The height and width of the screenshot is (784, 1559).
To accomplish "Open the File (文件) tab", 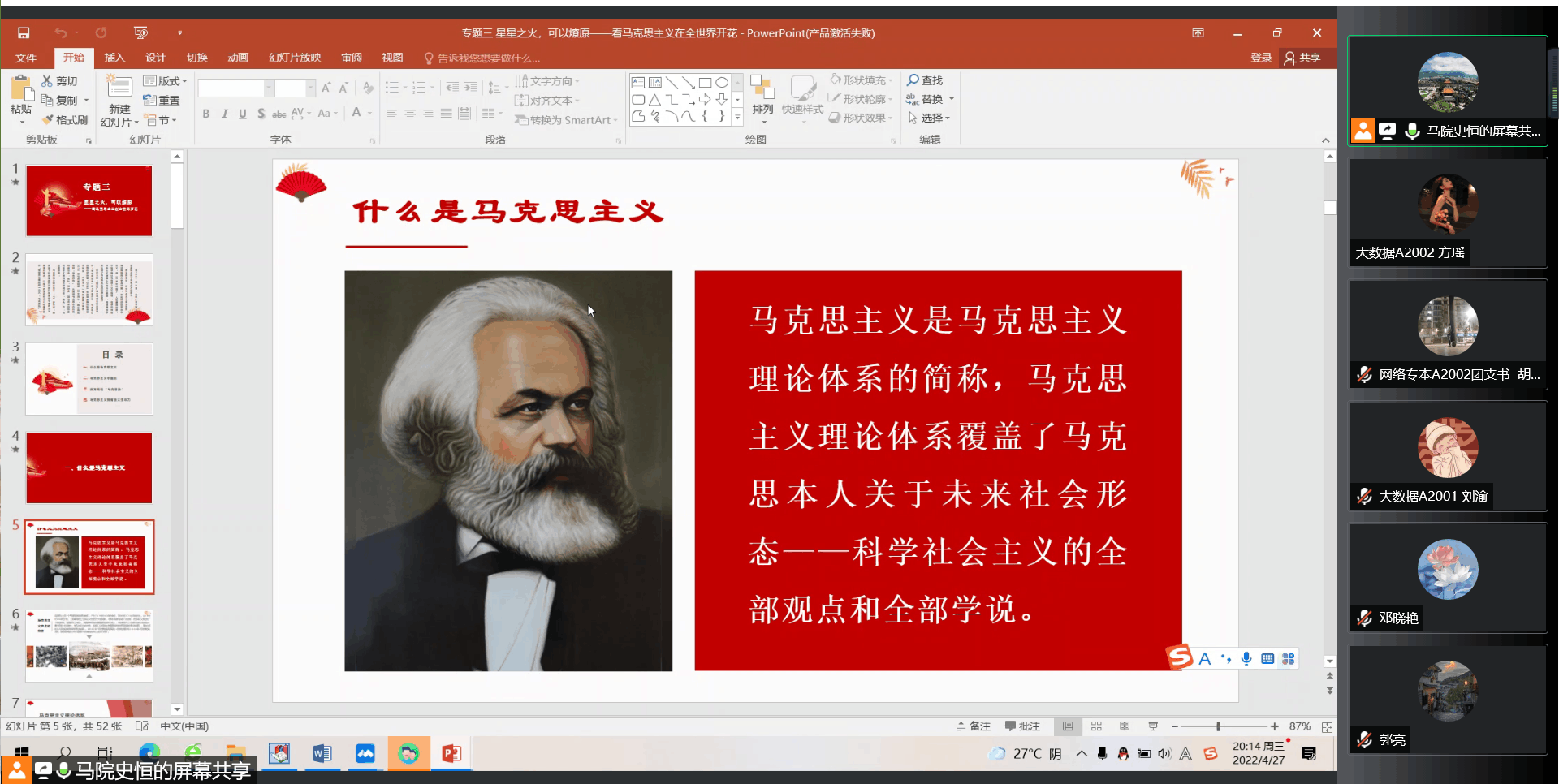I will pyautogui.click(x=26, y=58).
